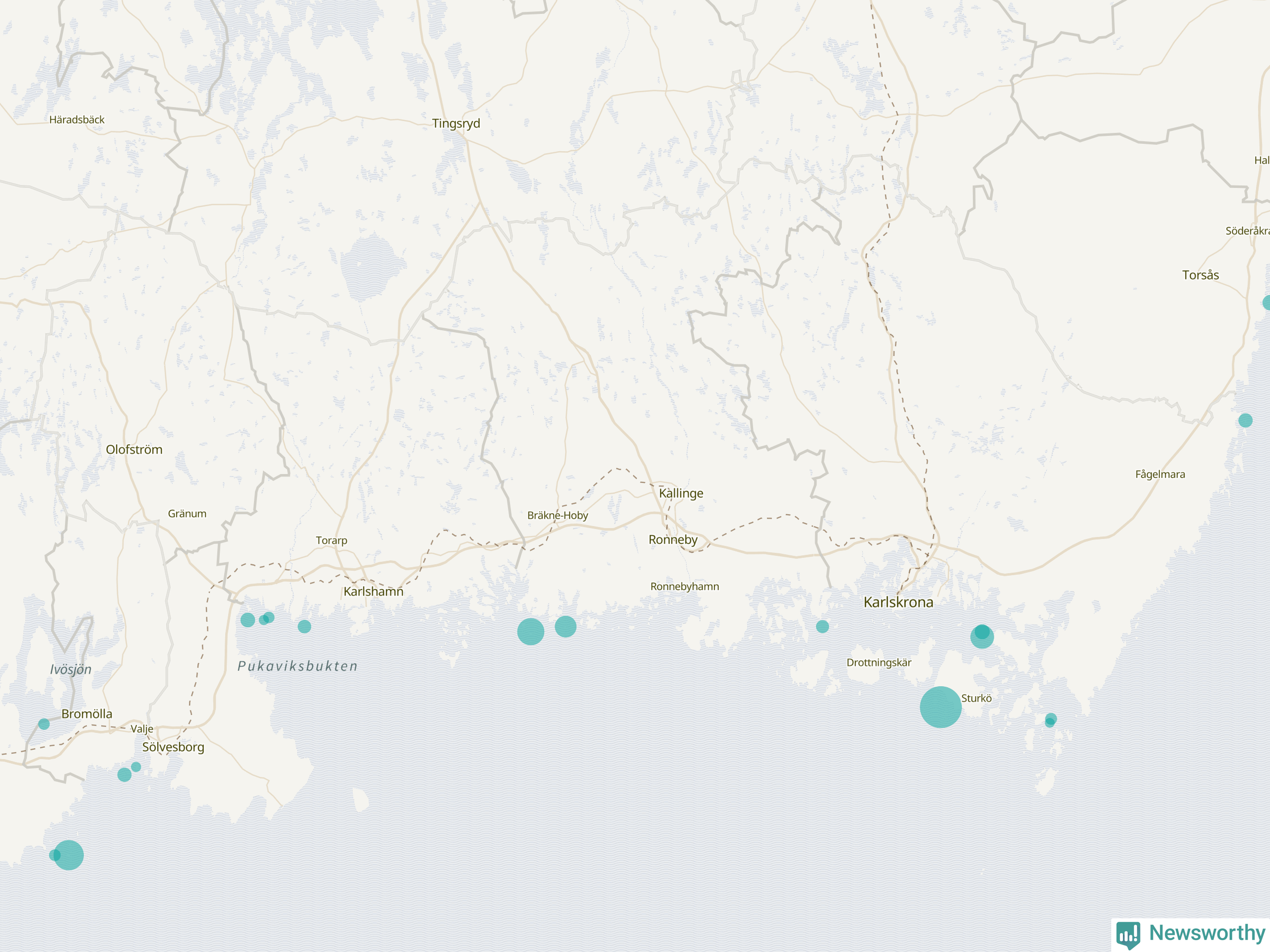Click the small bubble southwest of Karlskrona

pyautogui.click(x=822, y=627)
